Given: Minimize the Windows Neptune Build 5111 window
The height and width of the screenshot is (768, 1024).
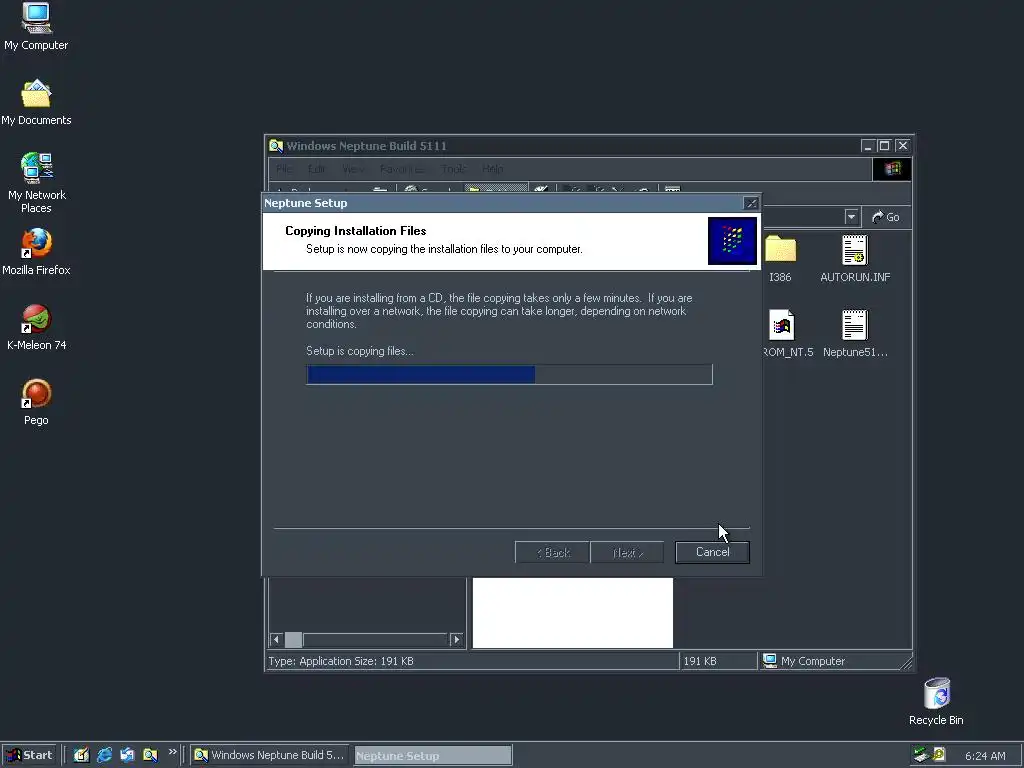Looking at the screenshot, I should tap(867, 146).
